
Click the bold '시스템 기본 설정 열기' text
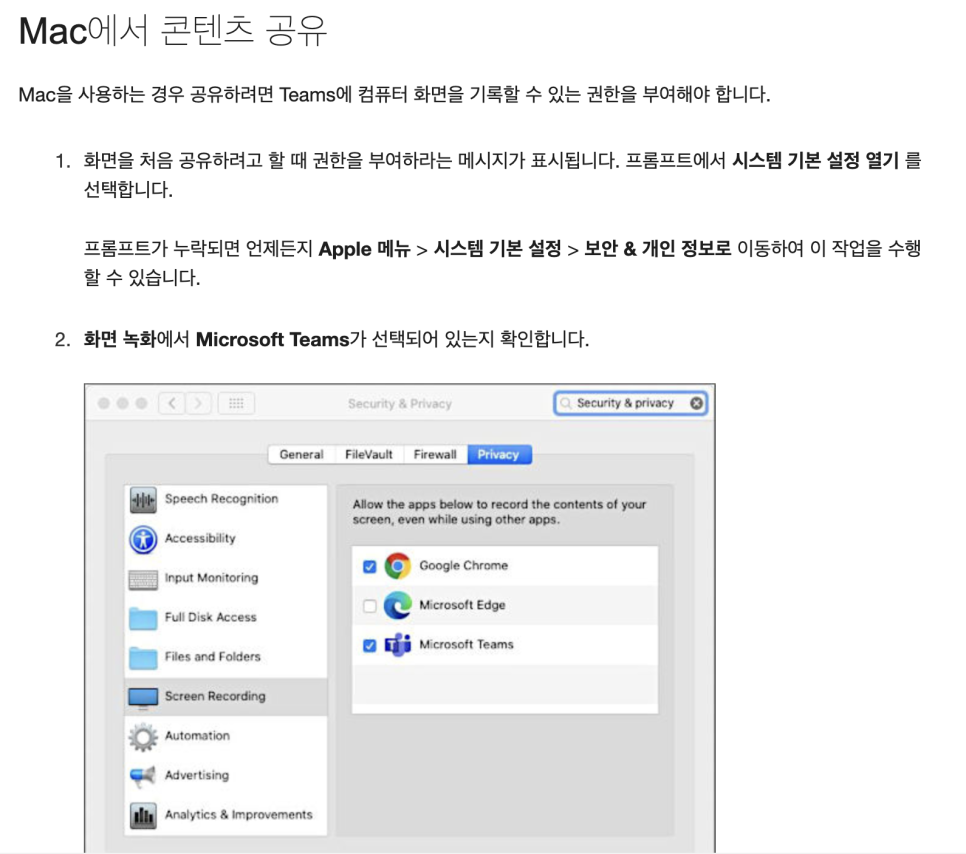tap(815, 161)
